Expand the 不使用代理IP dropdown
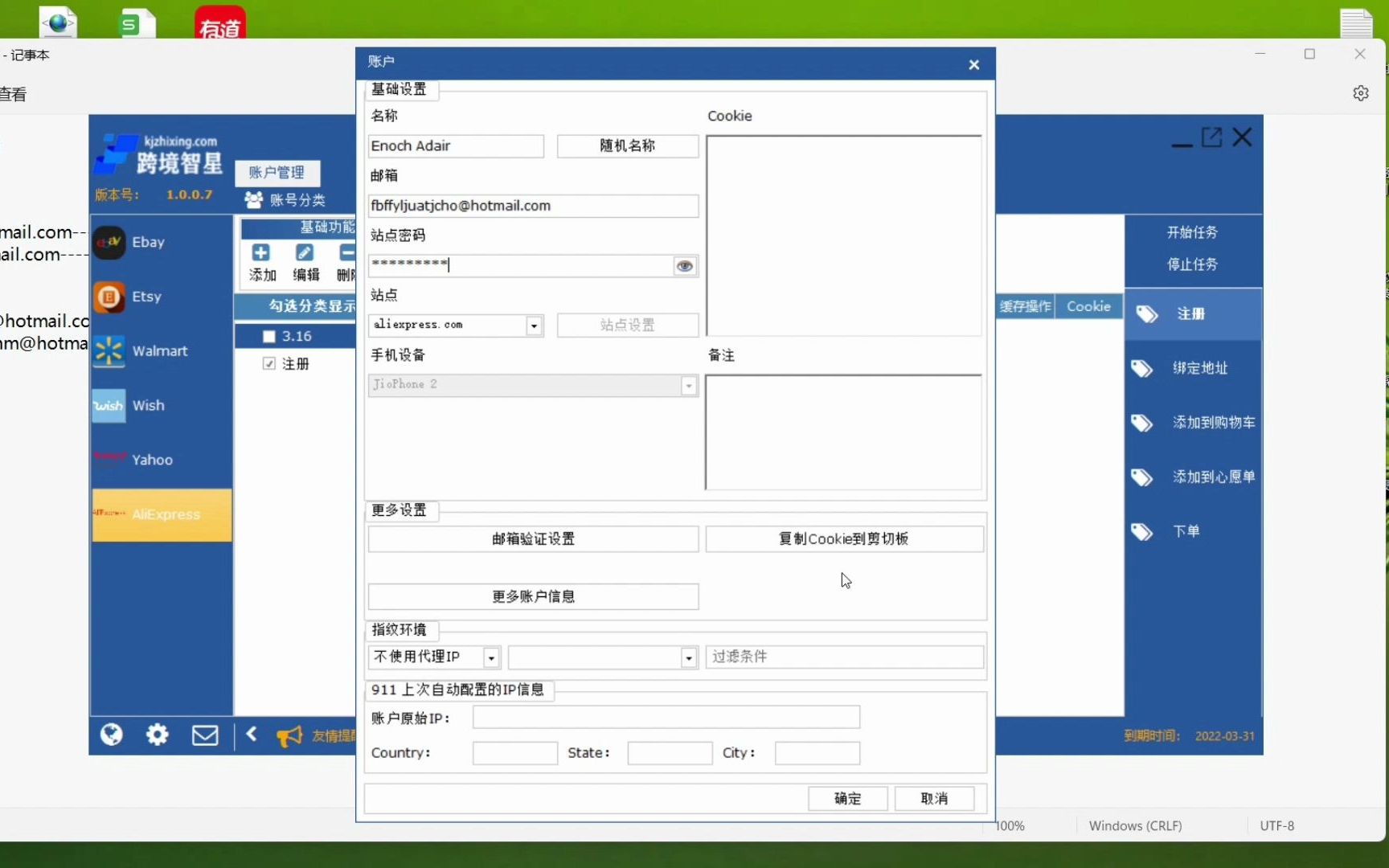The image size is (1389, 868). pos(491,658)
